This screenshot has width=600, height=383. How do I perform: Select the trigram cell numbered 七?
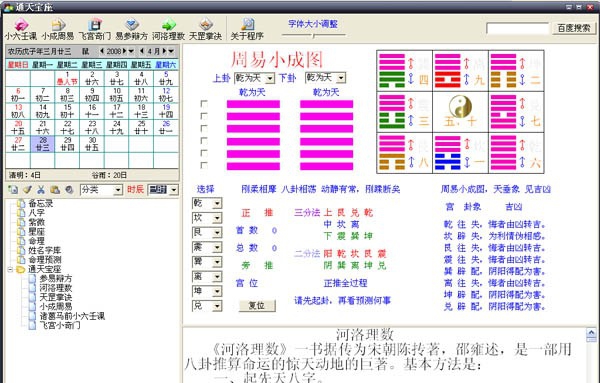coord(516,112)
